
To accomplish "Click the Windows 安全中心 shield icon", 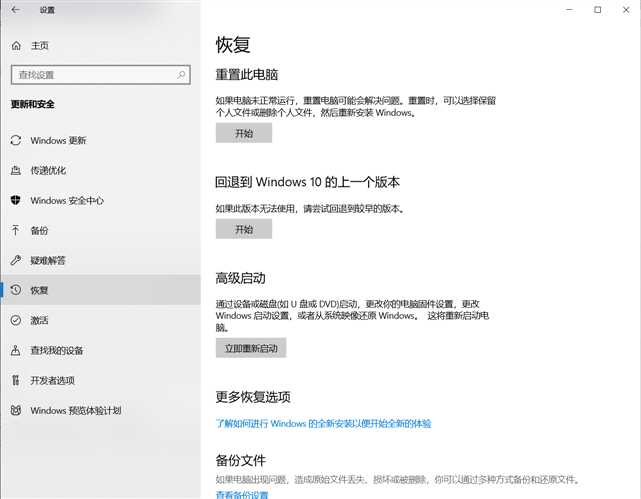I will 16,200.
